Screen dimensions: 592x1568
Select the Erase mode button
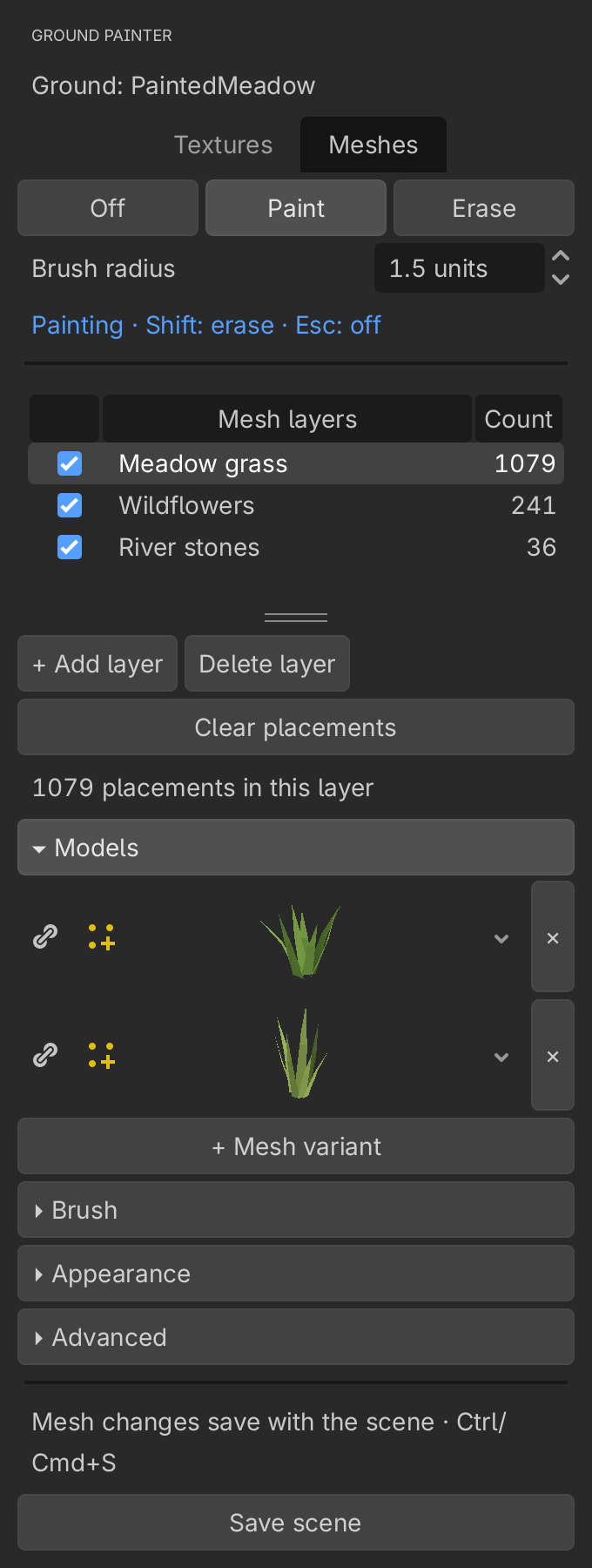click(484, 208)
